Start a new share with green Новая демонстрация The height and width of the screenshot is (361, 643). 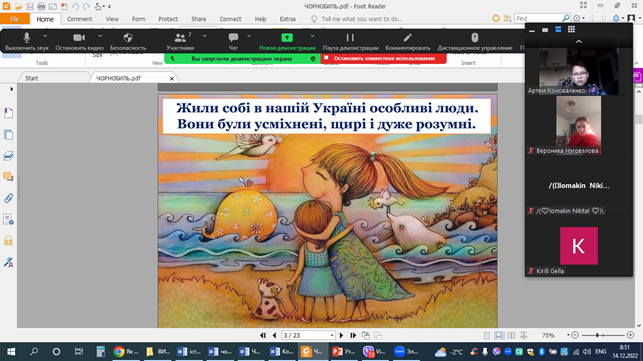pyautogui.click(x=287, y=41)
